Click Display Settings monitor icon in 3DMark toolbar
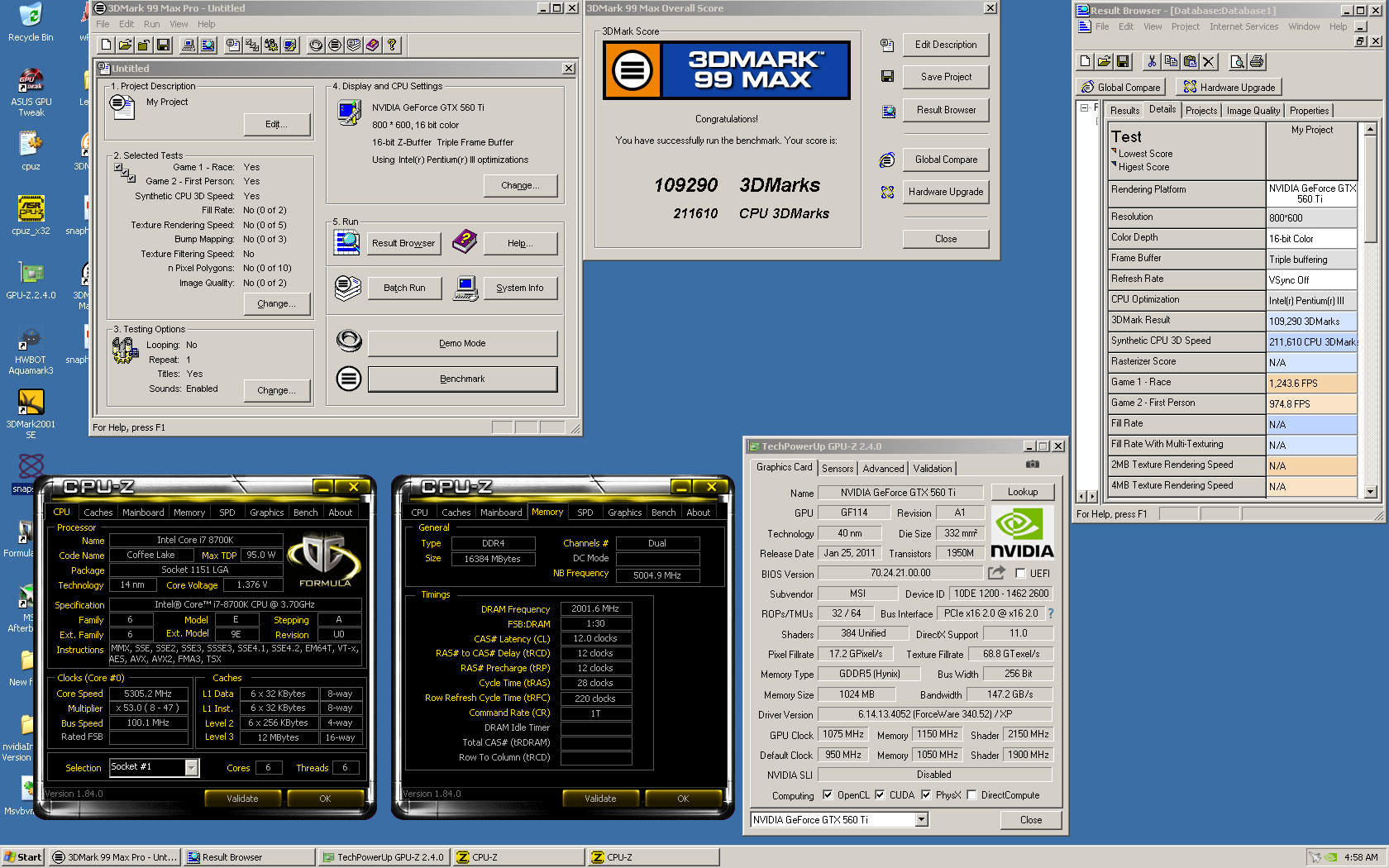This screenshot has width=1389, height=868. (290, 45)
